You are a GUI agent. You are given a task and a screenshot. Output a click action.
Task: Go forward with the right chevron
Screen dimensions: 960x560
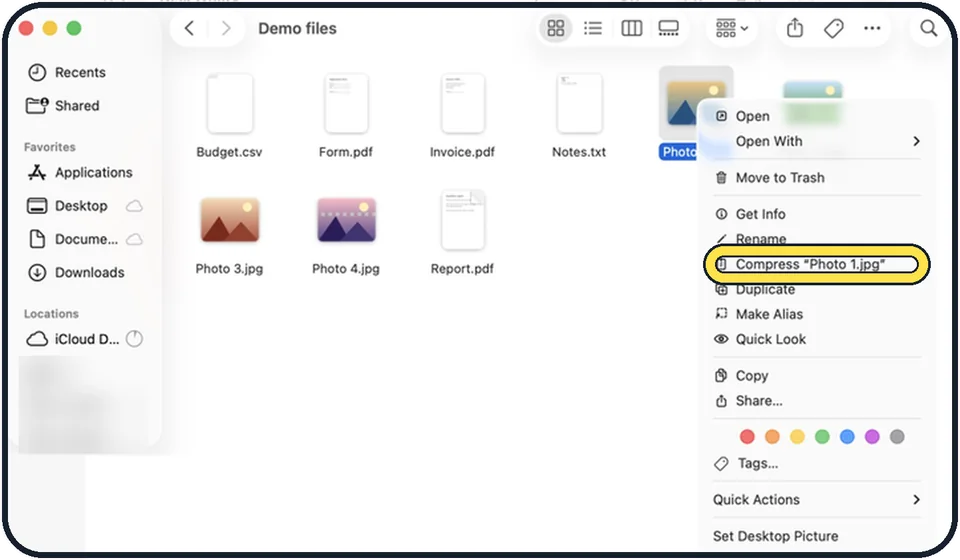click(x=226, y=28)
